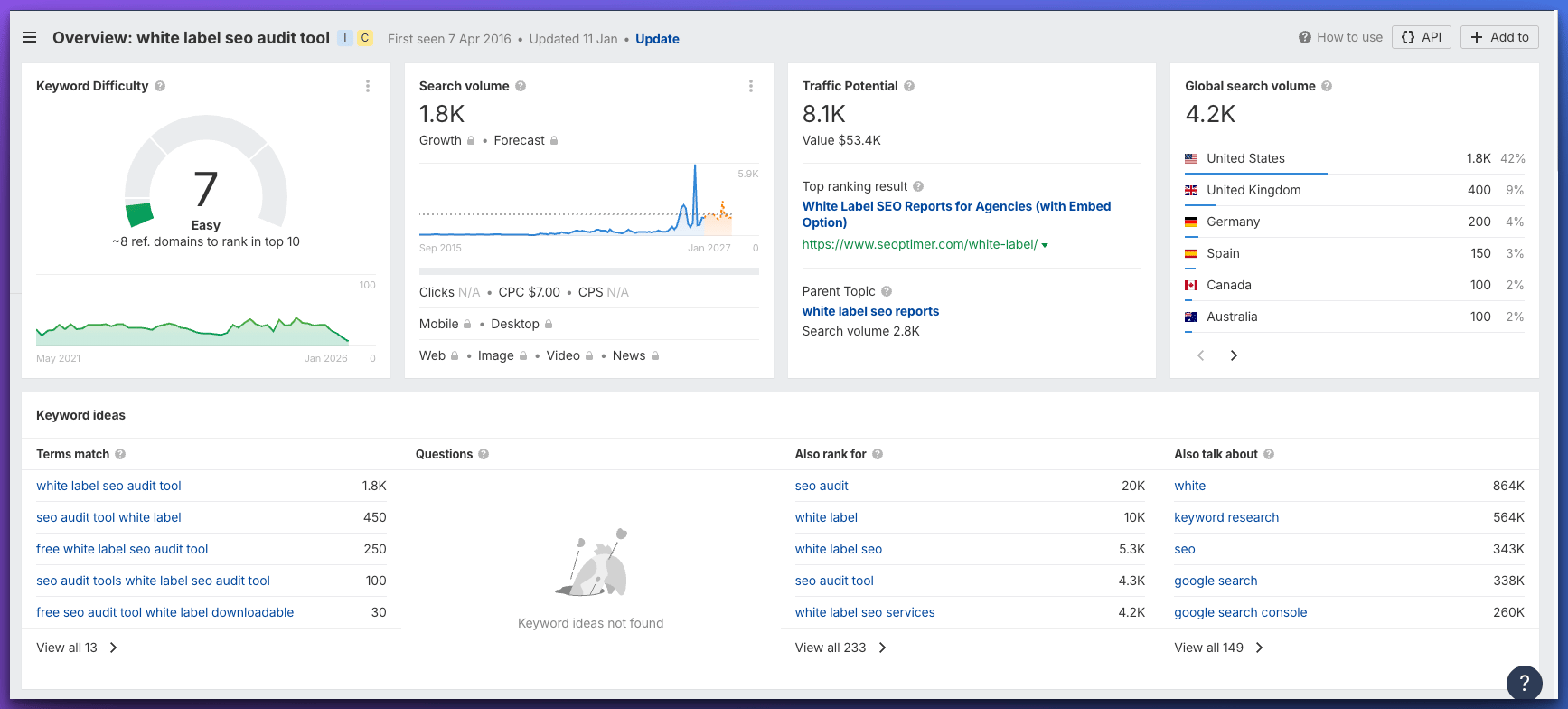Select United States country row
Image resolution: width=1568 pixels, height=709 pixels.
[1355, 158]
